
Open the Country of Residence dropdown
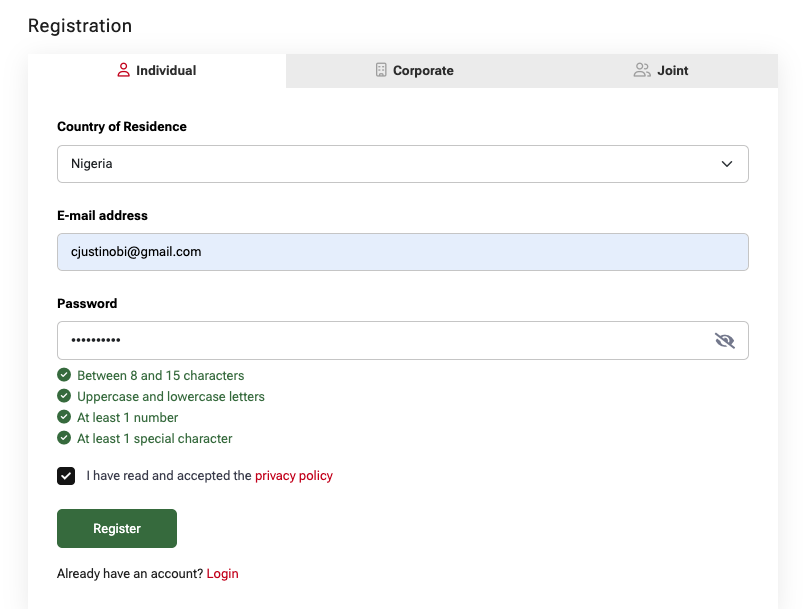402,164
